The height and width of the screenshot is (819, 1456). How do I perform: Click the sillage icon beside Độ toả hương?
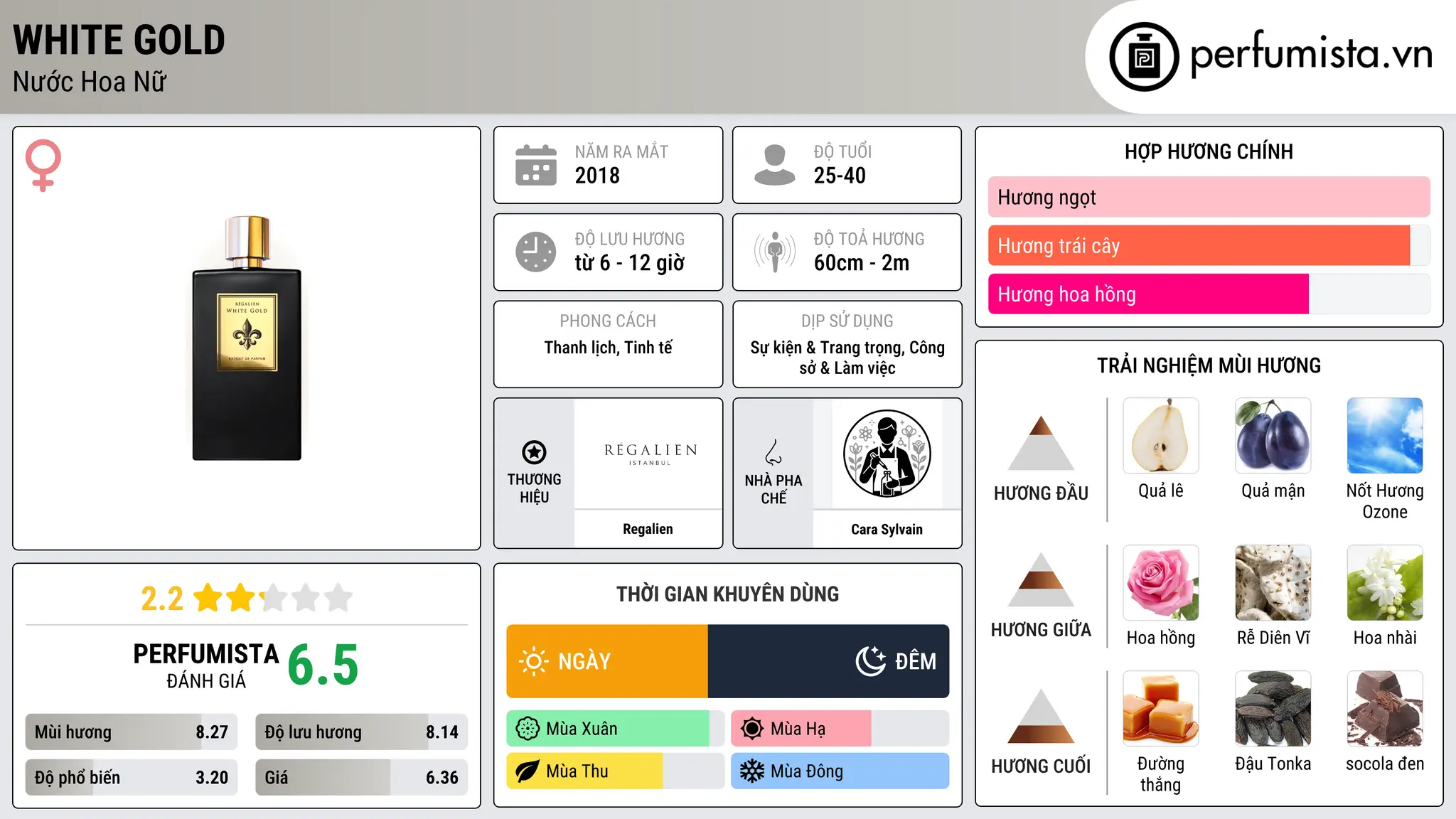pos(774,252)
